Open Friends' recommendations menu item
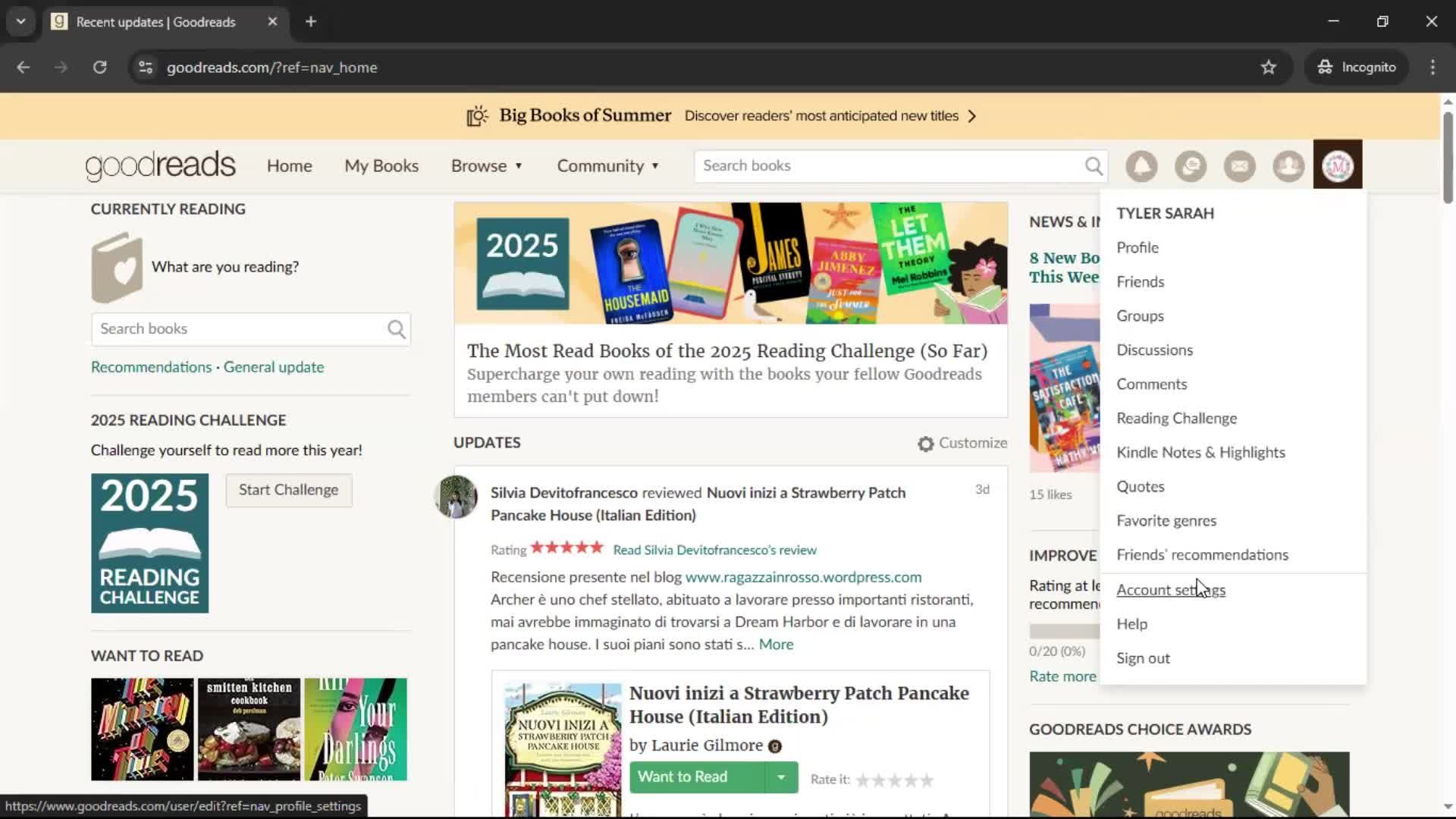Viewport: 1456px width, 819px height. (1202, 554)
